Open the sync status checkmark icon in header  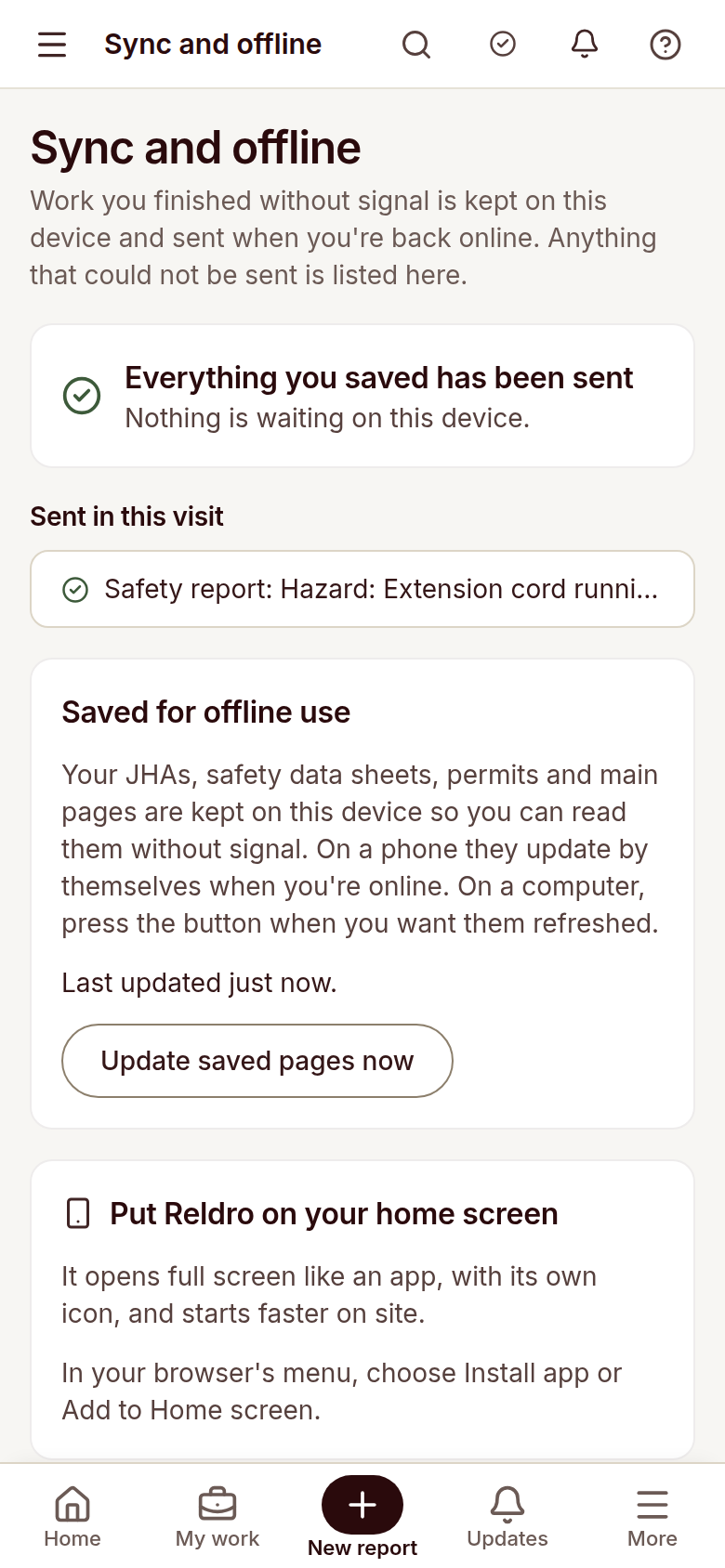[503, 44]
